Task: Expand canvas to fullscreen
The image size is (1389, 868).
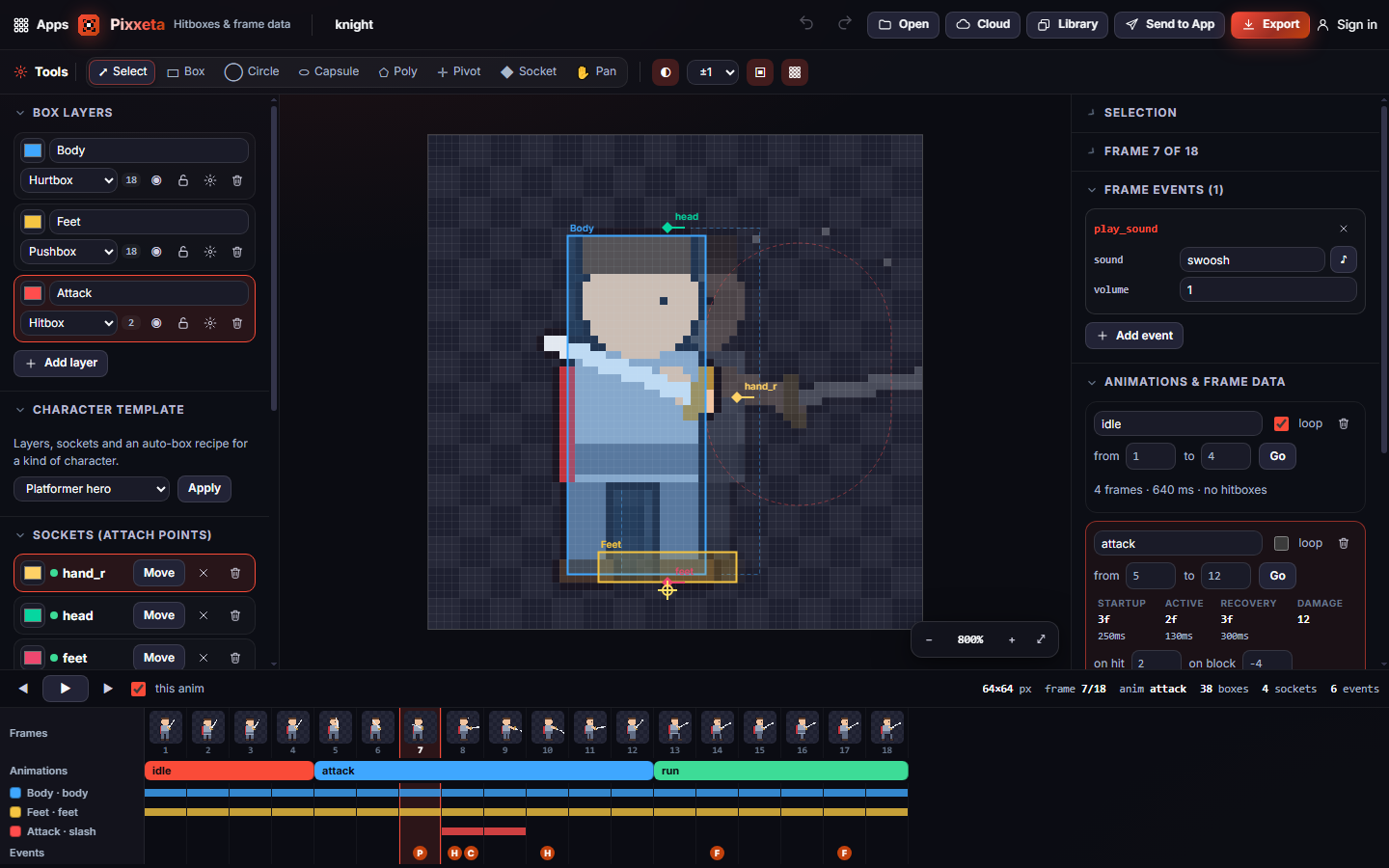Action: click(x=1041, y=639)
